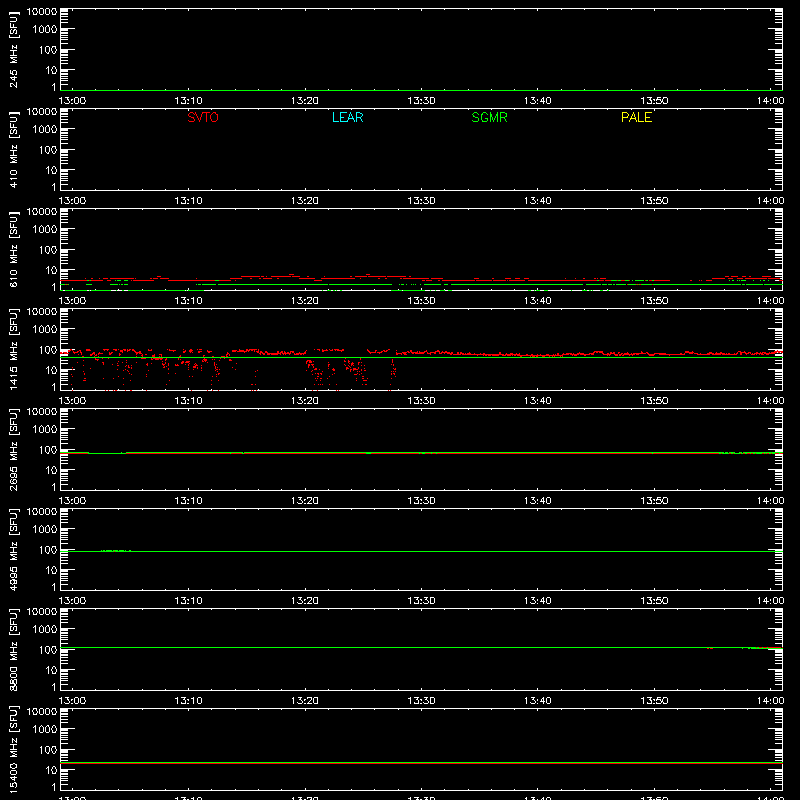Click 14:00 under the 1415 MHz panel

pos(770,401)
